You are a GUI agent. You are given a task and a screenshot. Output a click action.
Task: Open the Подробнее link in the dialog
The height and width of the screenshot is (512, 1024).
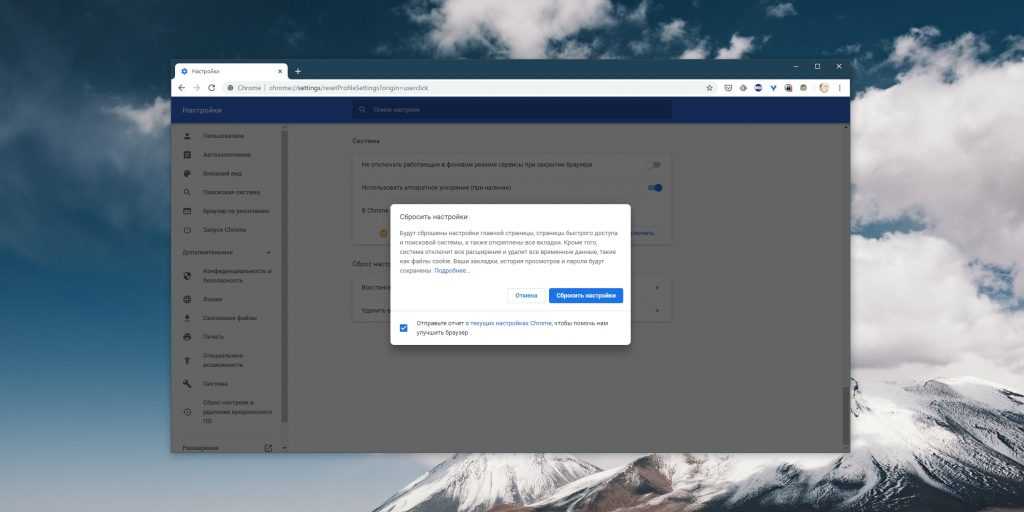[x=451, y=270]
